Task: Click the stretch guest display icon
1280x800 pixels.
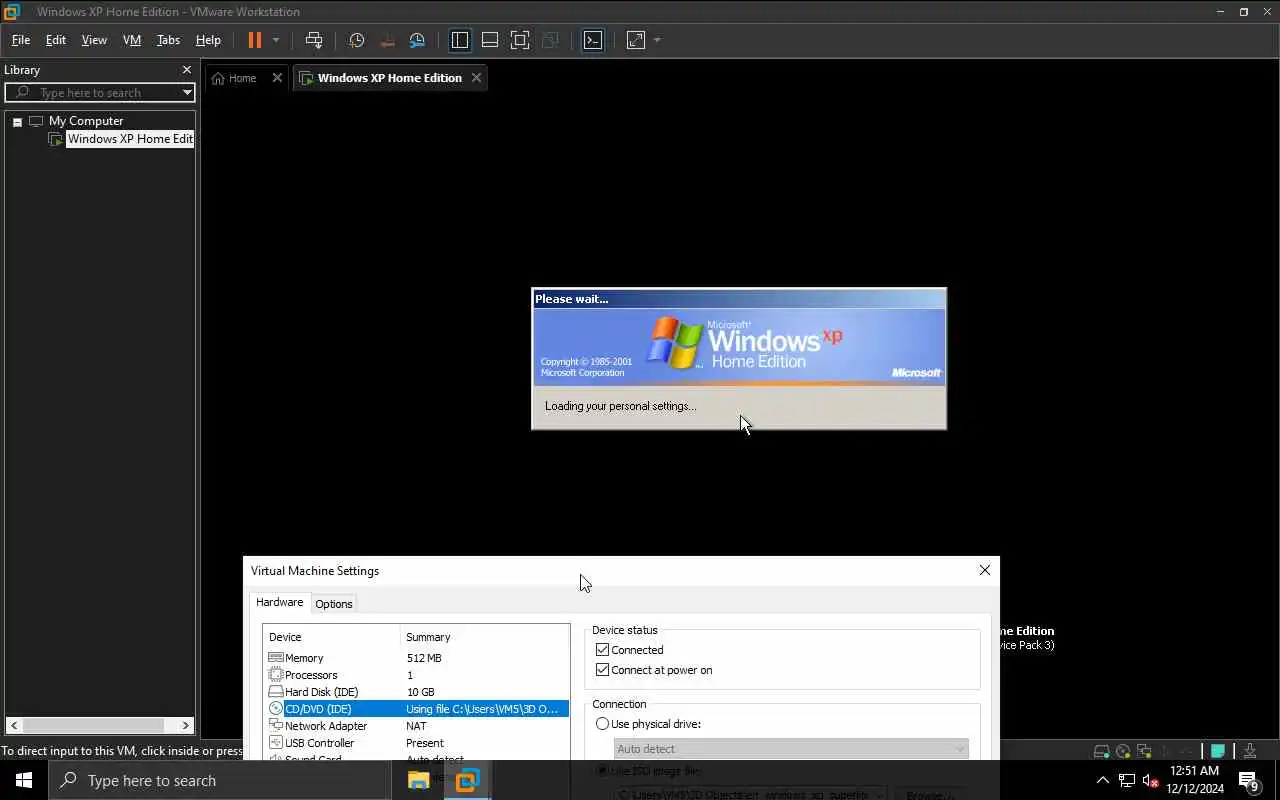Action: (x=636, y=40)
